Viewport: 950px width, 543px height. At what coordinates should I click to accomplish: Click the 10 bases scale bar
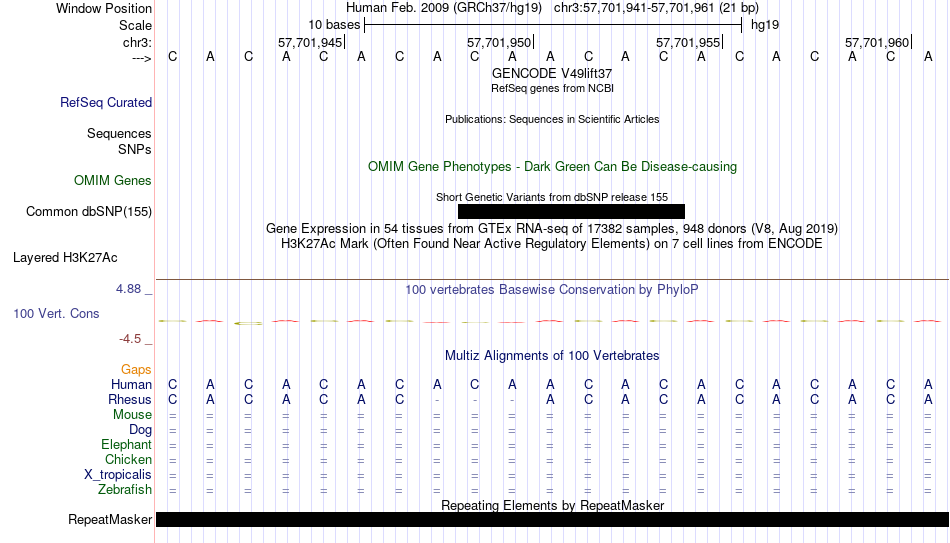click(x=553, y=25)
